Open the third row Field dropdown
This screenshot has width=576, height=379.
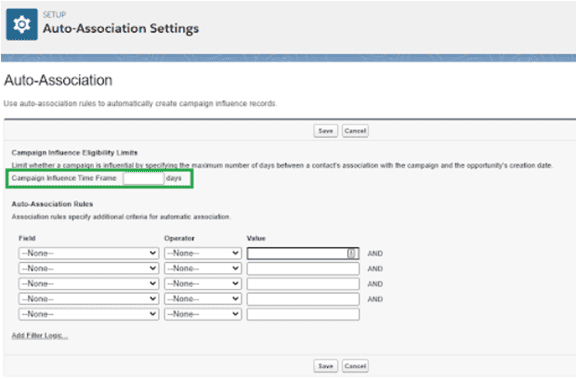pyautogui.click(x=89, y=284)
